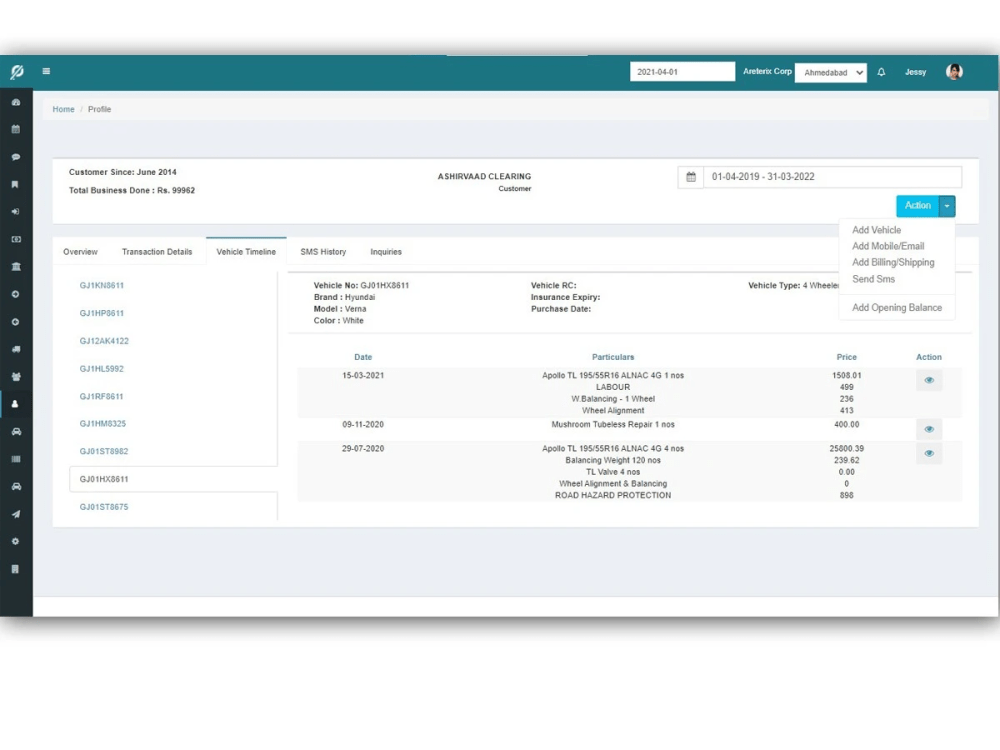Switch to the Inquiries tab
Viewport: 1000px width, 750px height.
click(x=386, y=252)
